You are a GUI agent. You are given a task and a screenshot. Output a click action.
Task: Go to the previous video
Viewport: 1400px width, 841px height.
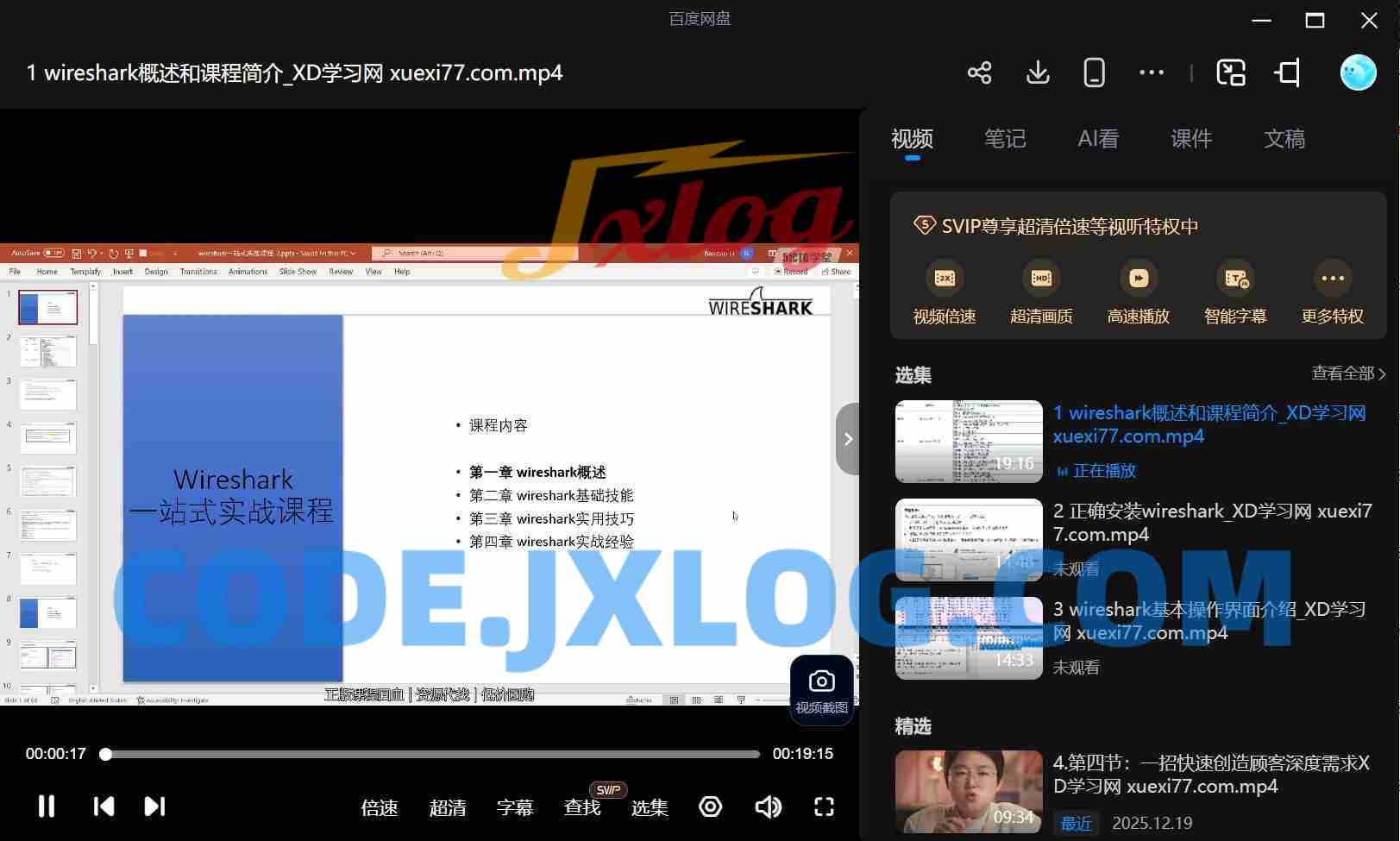click(104, 806)
